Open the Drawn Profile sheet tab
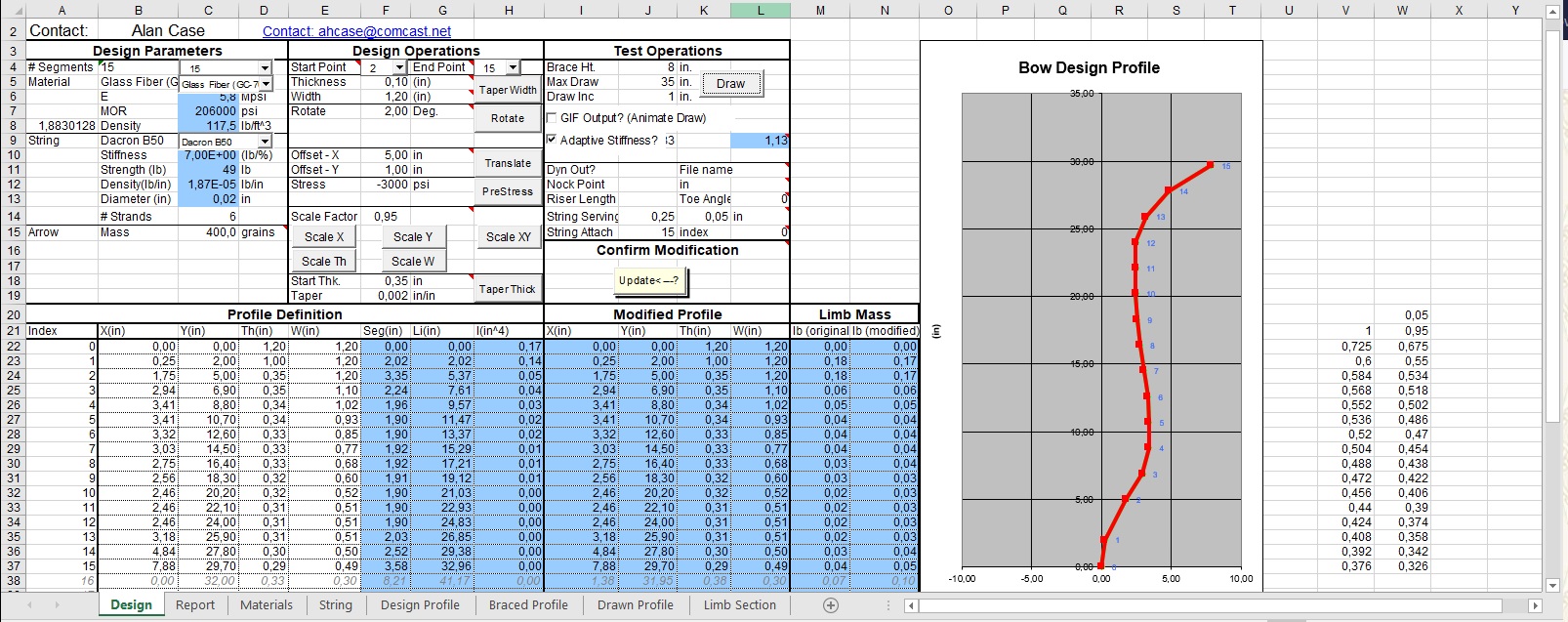 (635, 605)
